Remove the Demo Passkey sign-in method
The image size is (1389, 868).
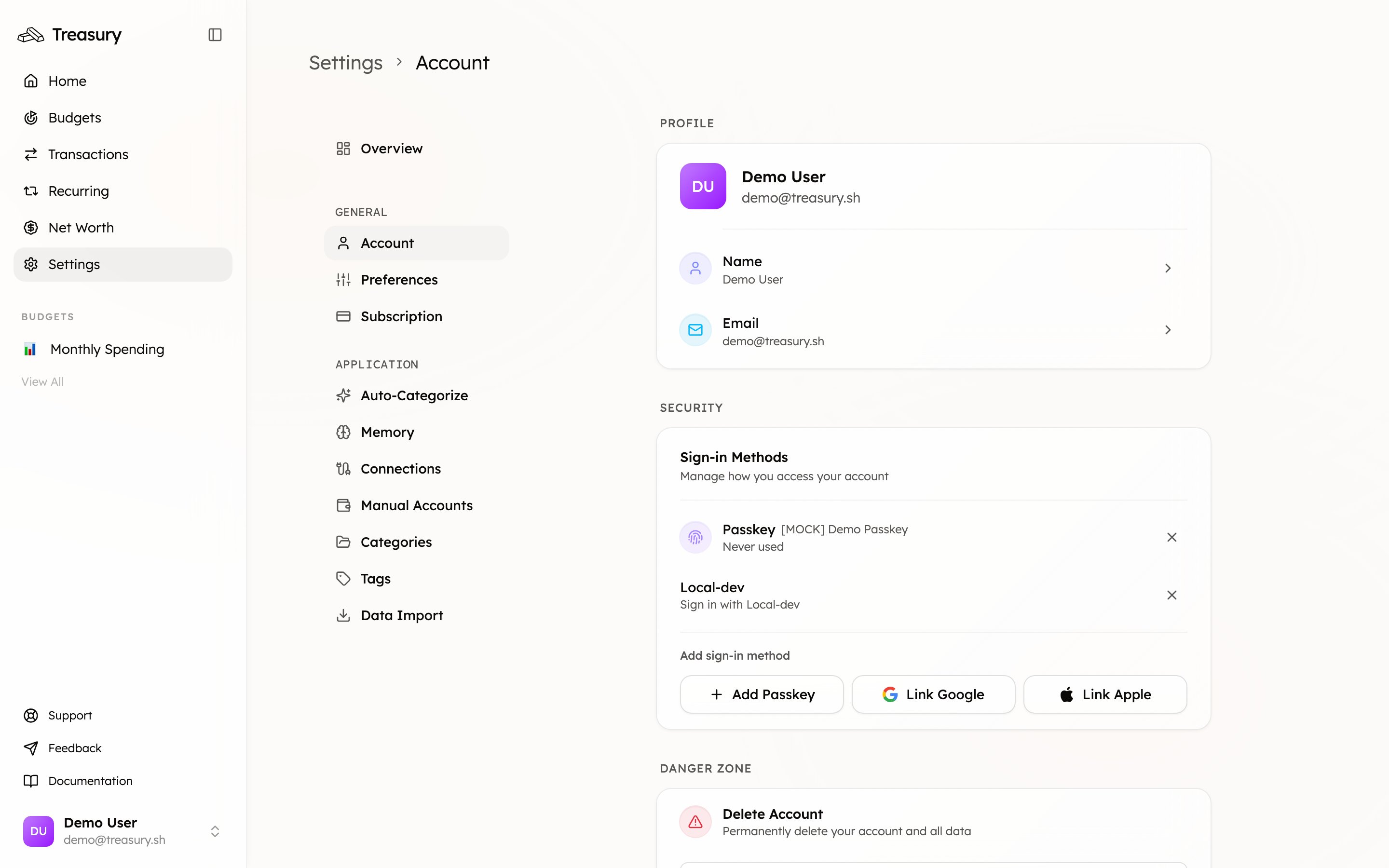(x=1172, y=537)
